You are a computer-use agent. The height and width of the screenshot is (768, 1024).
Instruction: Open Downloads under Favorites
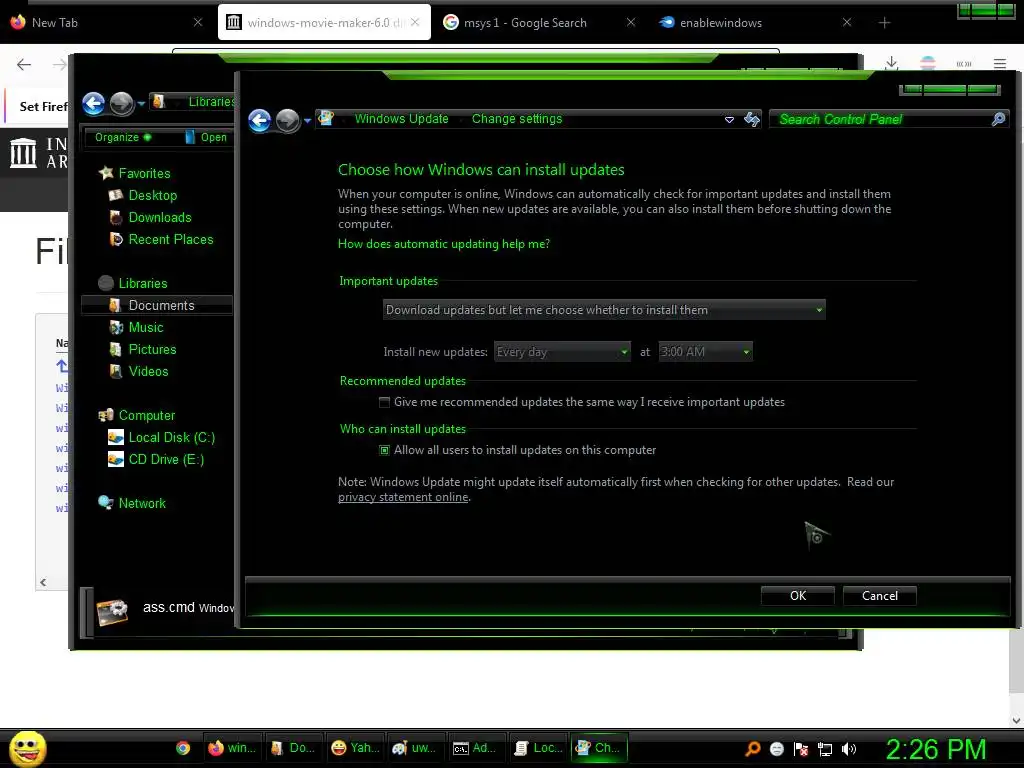point(159,217)
